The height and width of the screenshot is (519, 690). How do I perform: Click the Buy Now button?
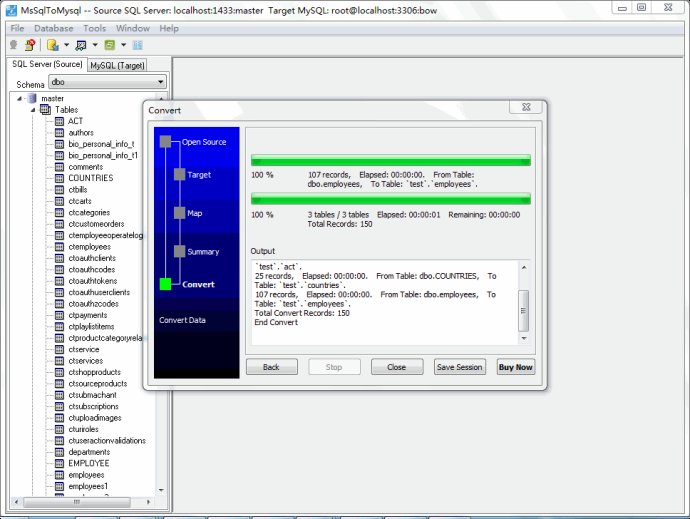pos(516,367)
